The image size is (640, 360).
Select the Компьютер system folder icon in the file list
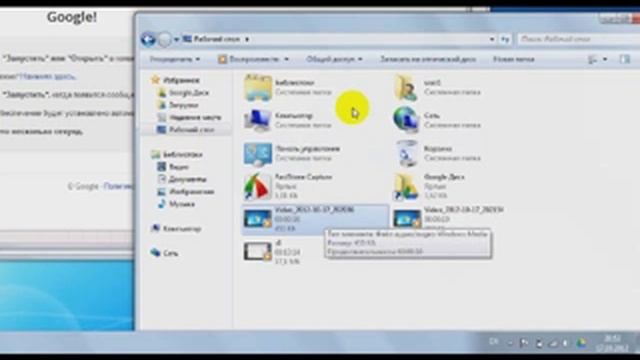[x=258, y=120]
